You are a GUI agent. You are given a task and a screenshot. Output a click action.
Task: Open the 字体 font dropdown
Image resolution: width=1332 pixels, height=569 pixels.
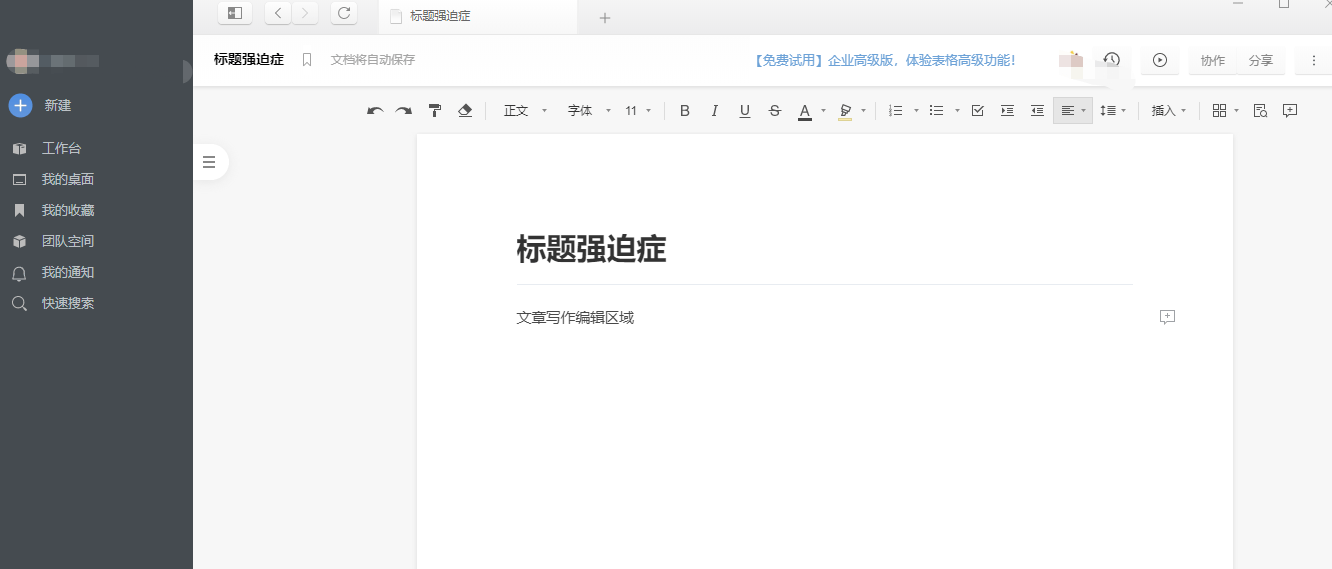[x=589, y=111]
